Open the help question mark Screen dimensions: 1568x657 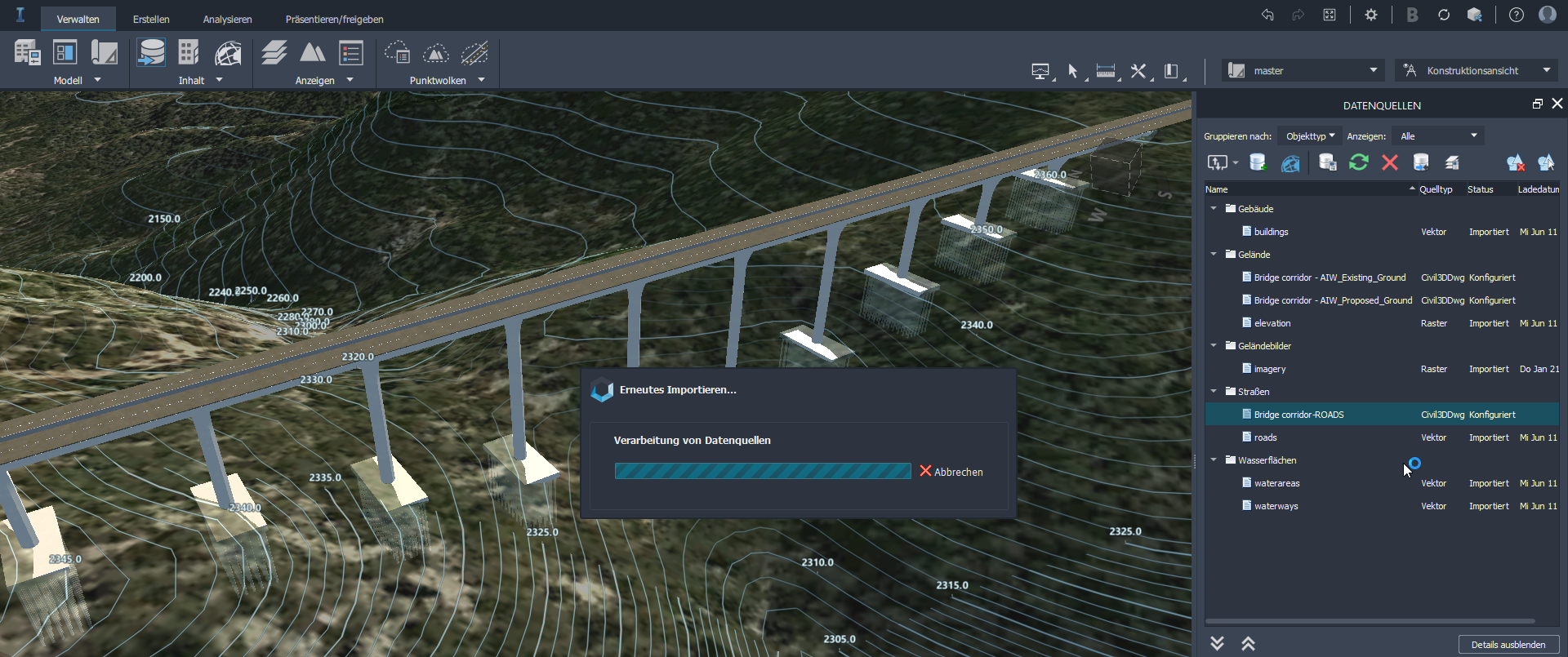click(x=1517, y=15)
